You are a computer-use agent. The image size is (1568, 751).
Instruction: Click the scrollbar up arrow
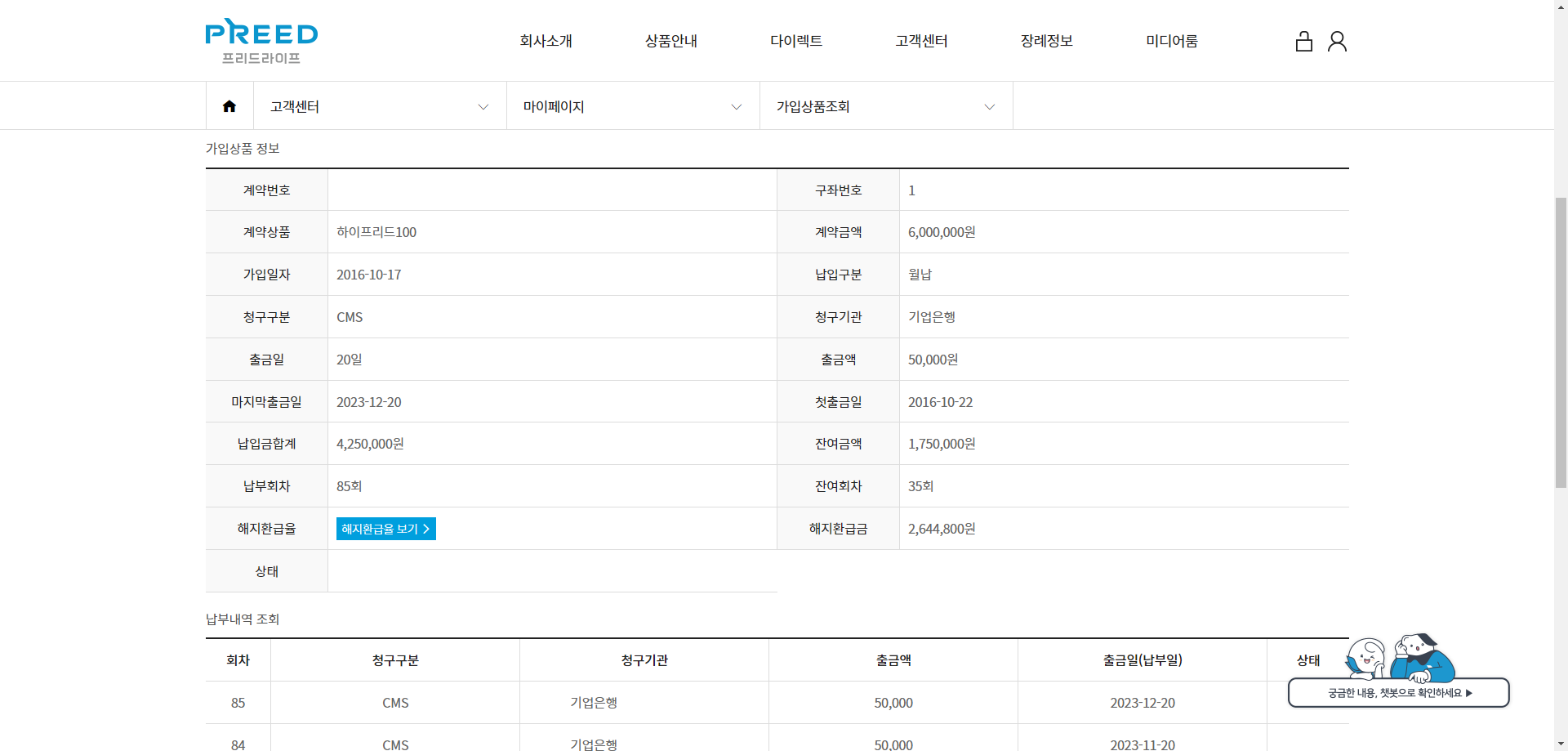[1561, 7]
